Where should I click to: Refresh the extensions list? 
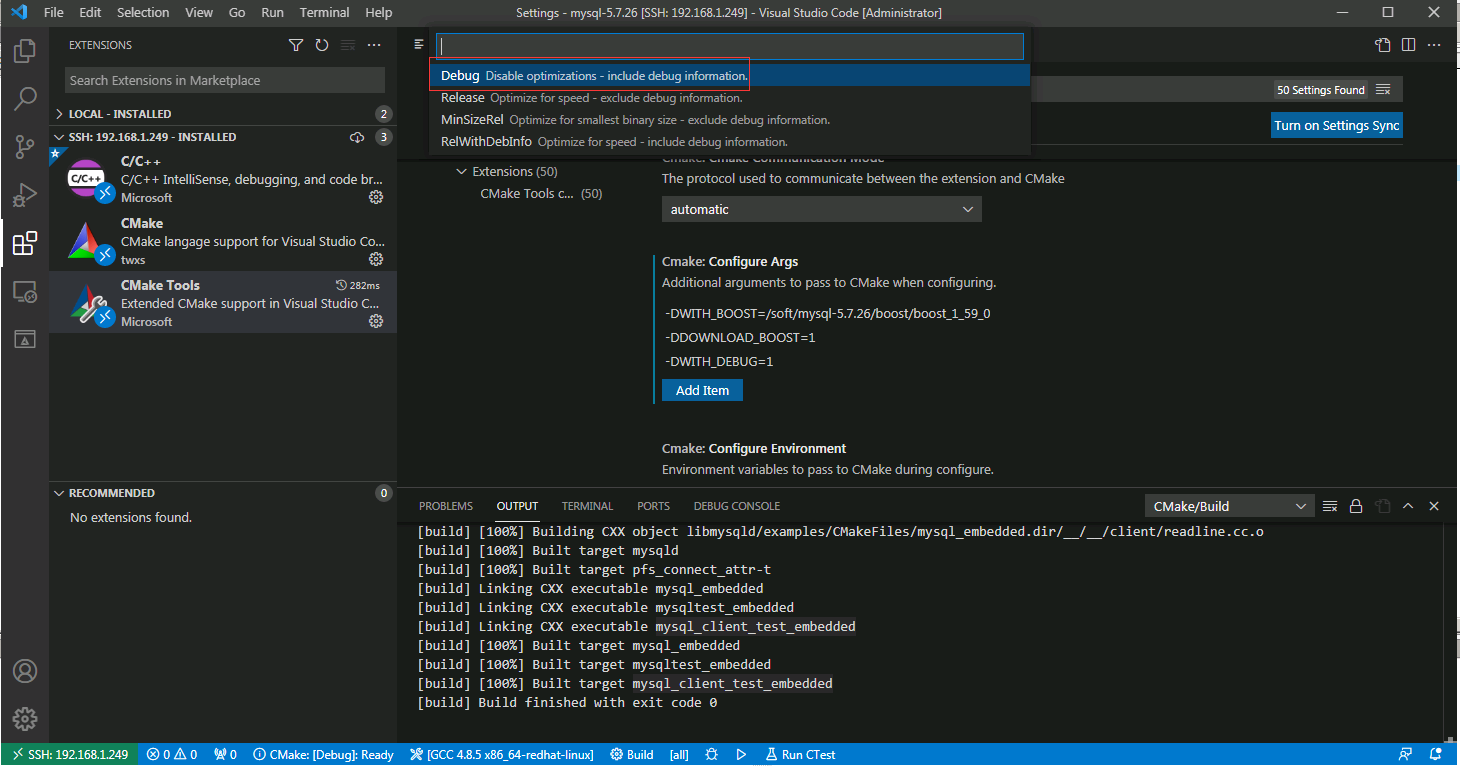coord(322,45)
